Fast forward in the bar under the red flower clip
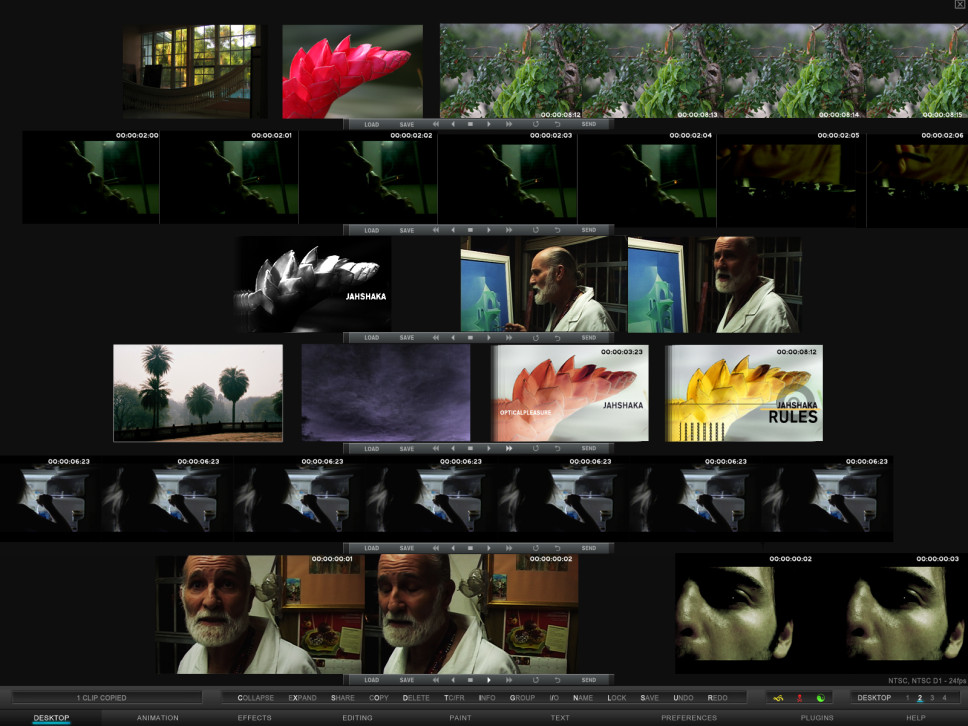Image resolution: width=968 pixels, height=726 pixels. [509, 124]
